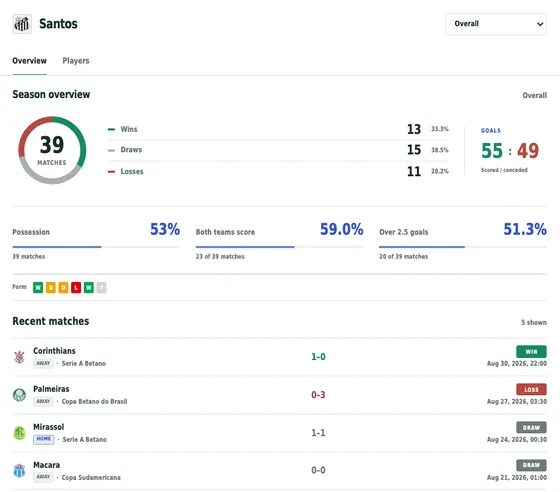The height and width of the screenshot is (492, 560).
Task: Click the HOME tag under Mirassol
Action: point(44,439)
